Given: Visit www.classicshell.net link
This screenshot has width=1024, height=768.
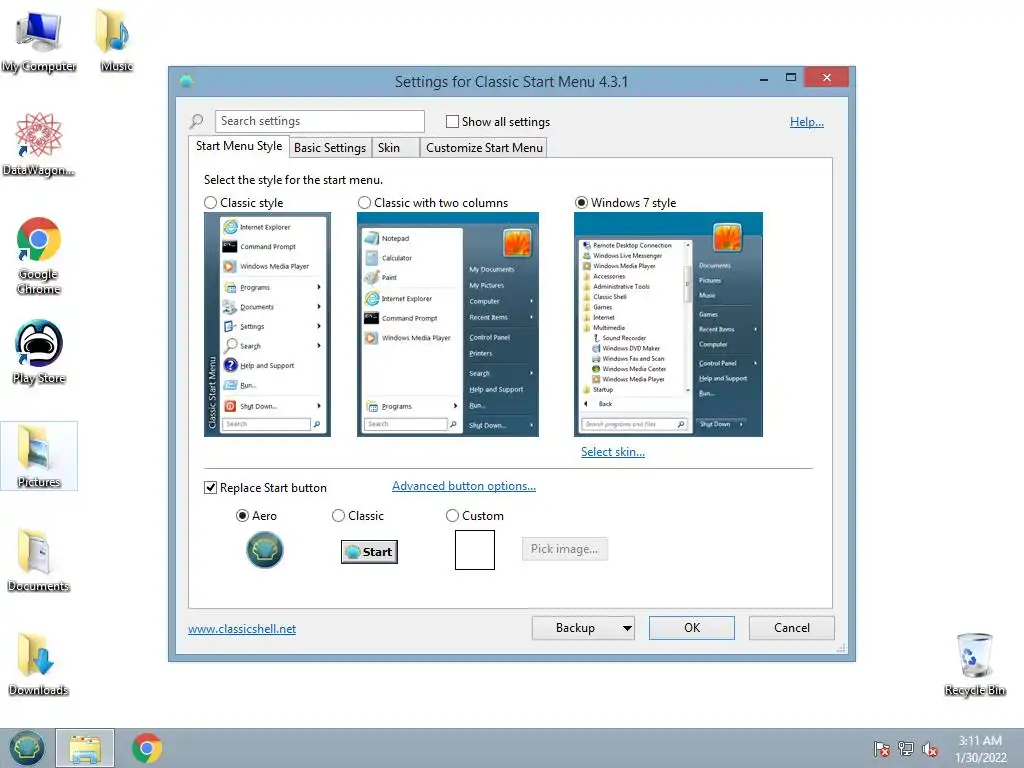Looking at the screenshot, I should click(242, 629).
